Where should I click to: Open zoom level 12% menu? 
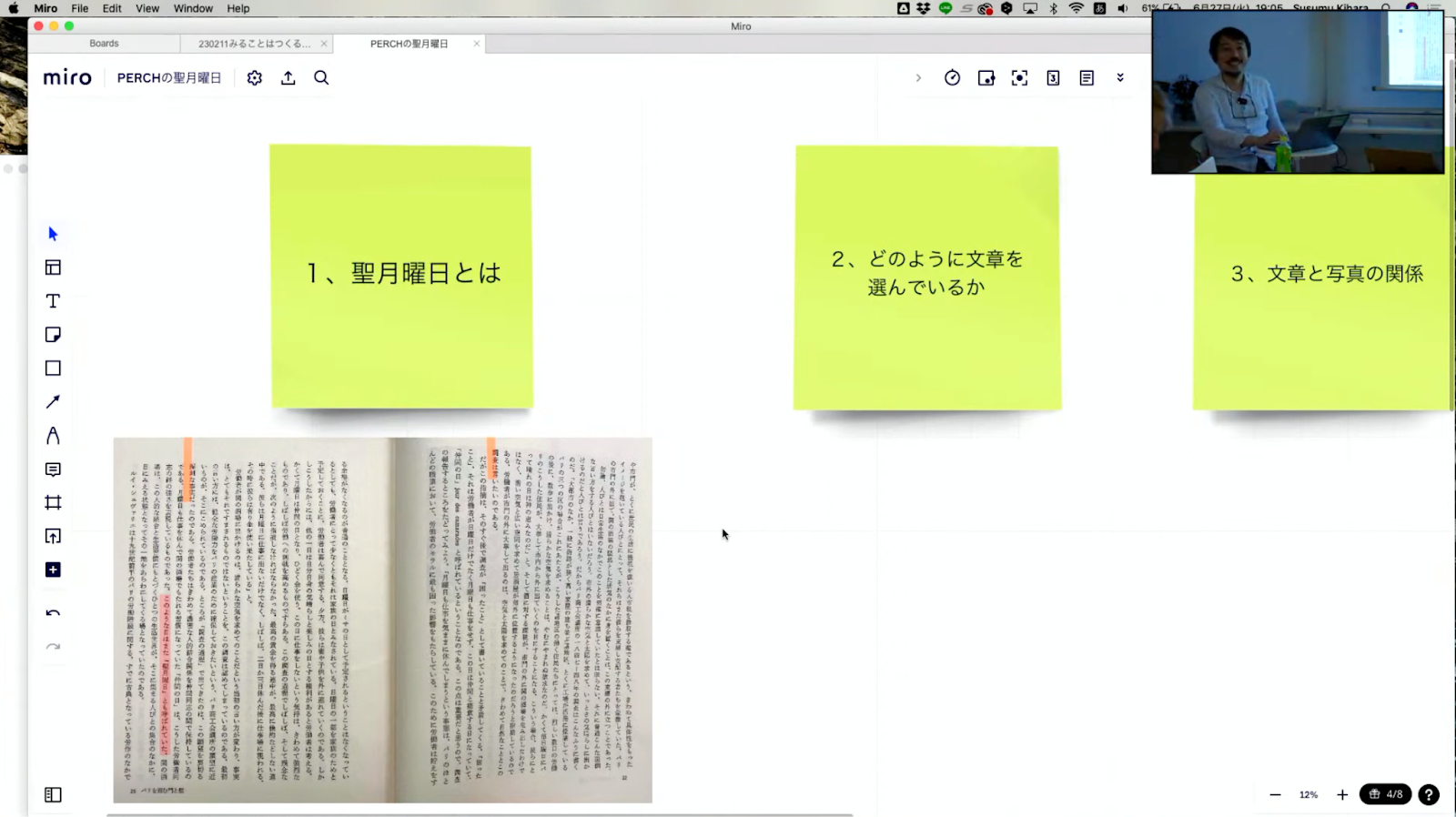point(1308,795)
